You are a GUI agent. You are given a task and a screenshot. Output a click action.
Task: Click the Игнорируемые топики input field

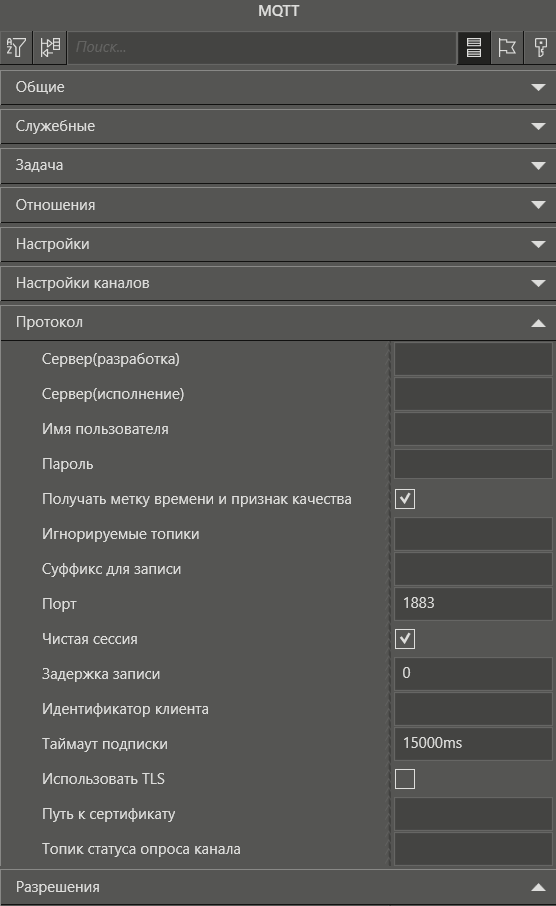pyautogui.click(x=473, y=534)
